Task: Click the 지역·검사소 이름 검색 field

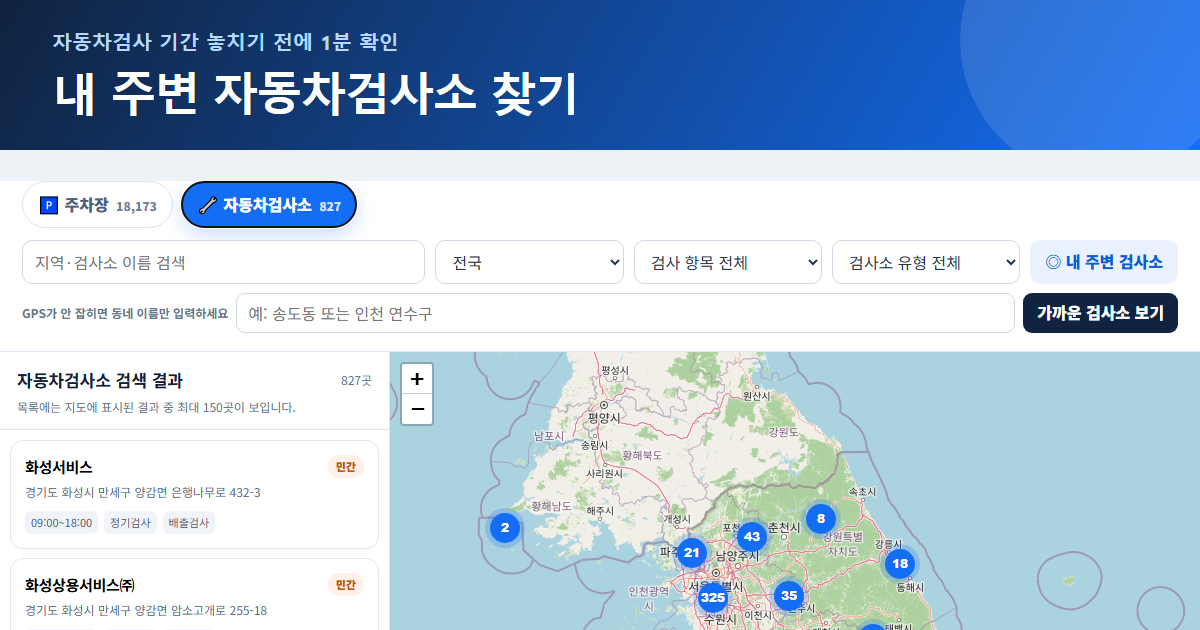Action: 223,262
